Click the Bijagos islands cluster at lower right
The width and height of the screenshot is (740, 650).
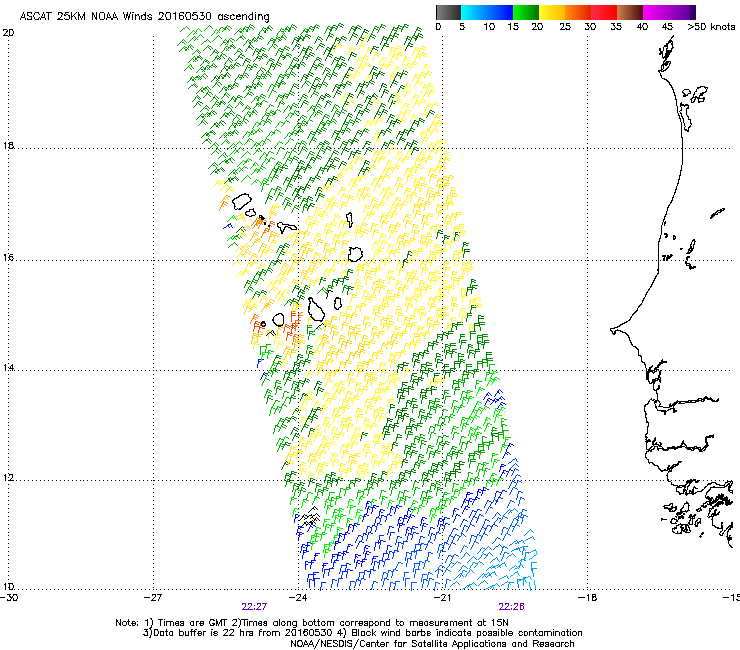(x=682, y=518)
